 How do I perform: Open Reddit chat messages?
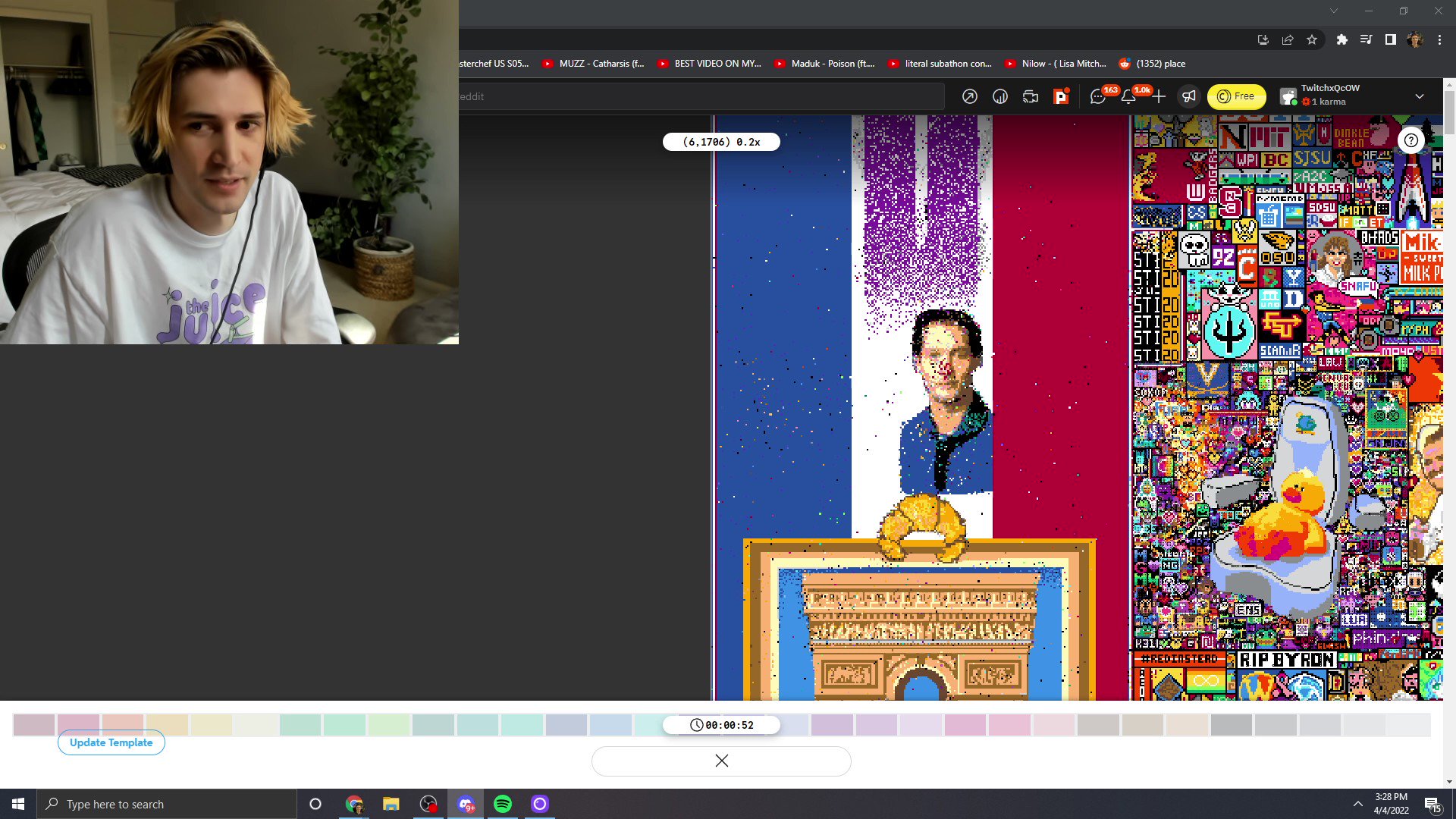1097,96
